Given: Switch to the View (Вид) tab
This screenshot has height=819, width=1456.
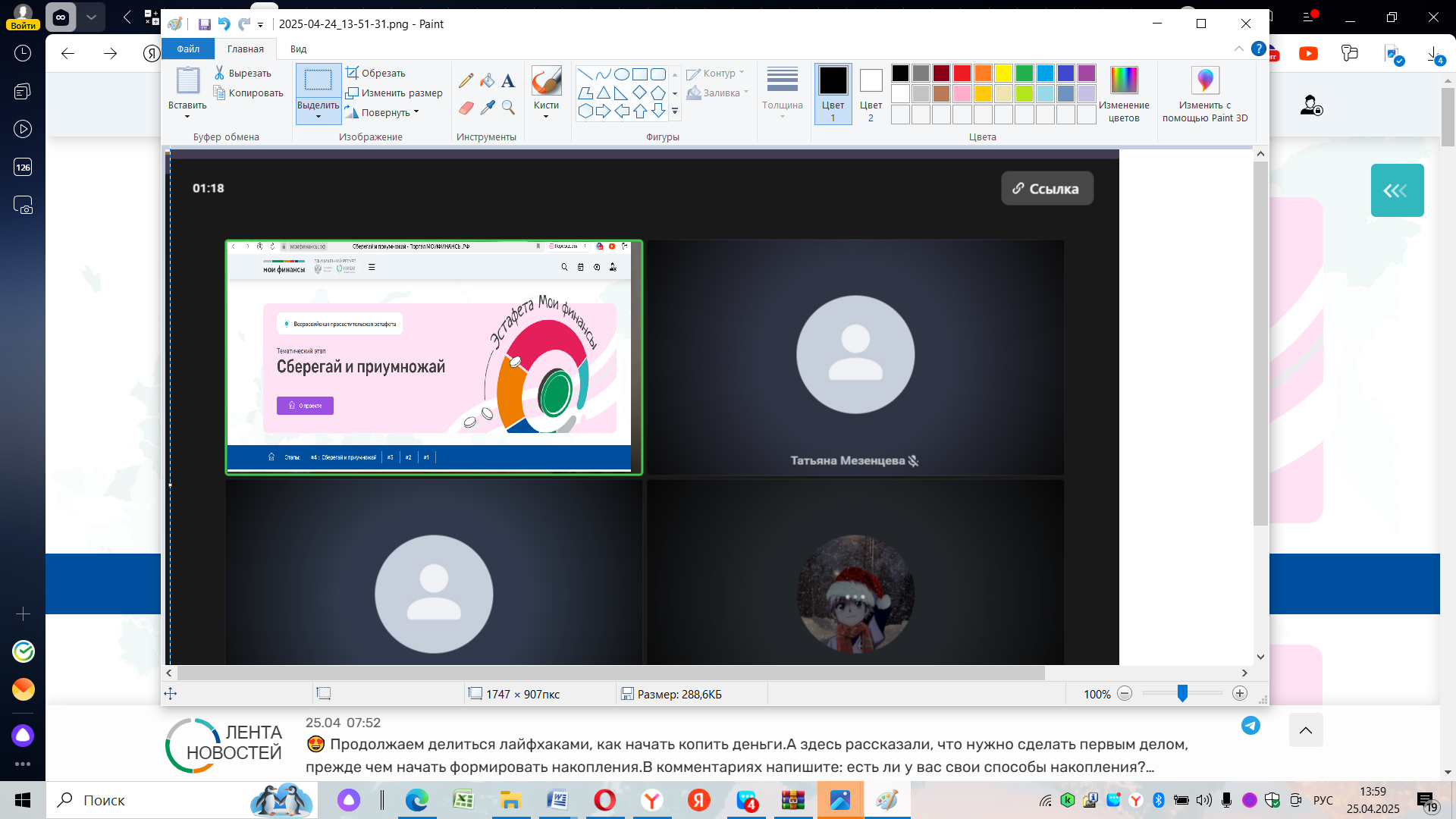Looking at the screenshot, I should pos(298,49).
